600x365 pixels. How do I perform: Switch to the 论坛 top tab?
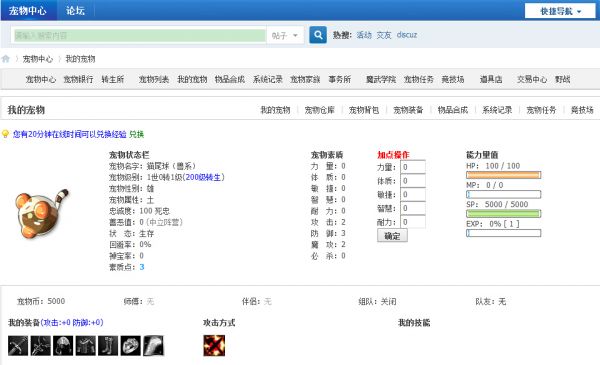point(75,10)
